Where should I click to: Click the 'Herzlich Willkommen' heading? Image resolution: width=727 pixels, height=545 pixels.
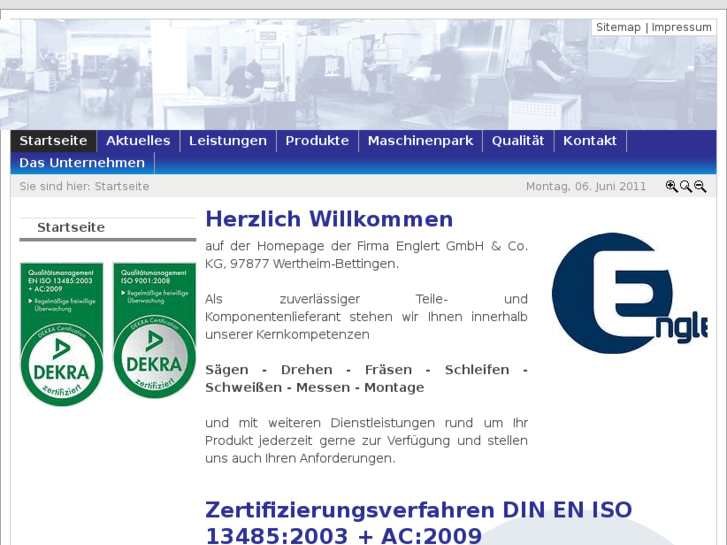point(329,219)
